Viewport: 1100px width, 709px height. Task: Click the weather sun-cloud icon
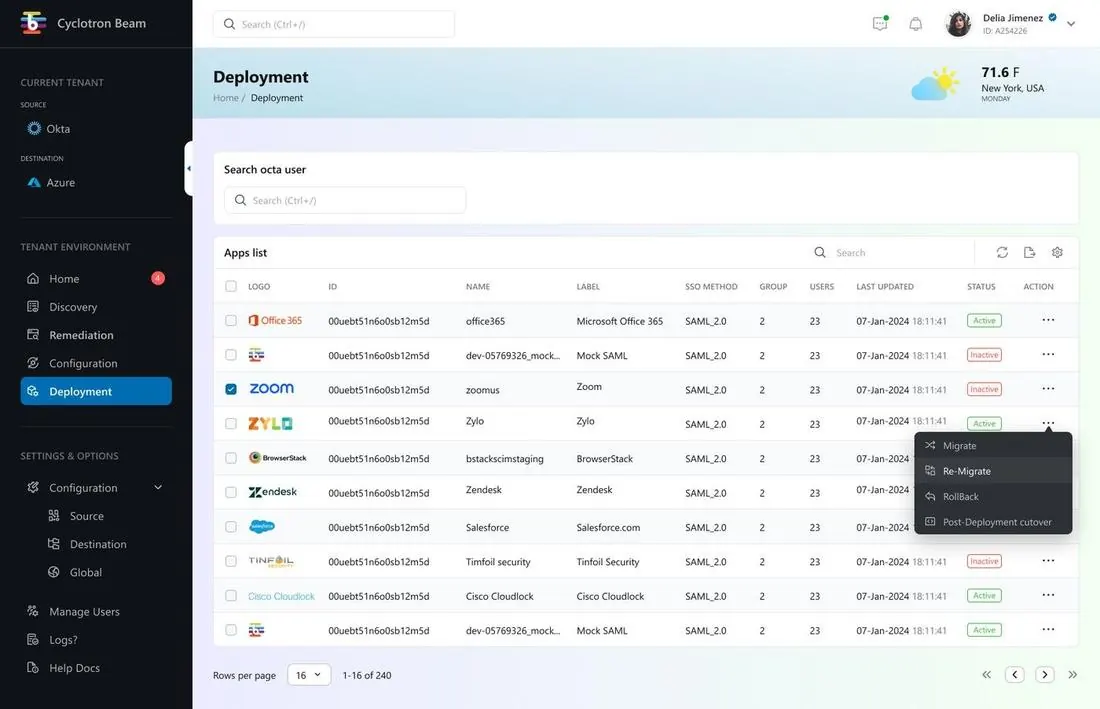(x=936, y=83)
